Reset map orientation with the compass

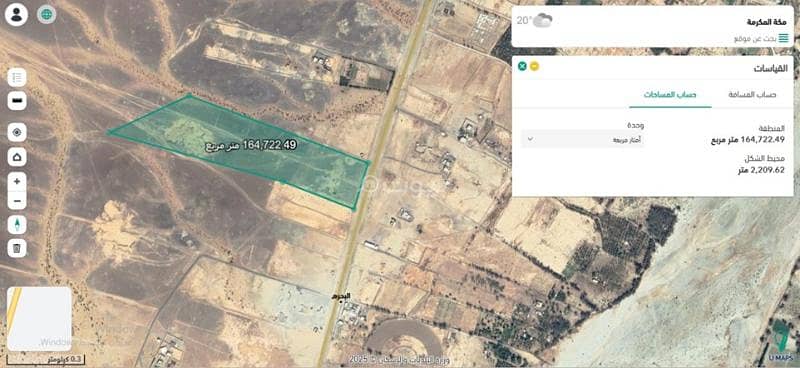[x=17, y=225]
